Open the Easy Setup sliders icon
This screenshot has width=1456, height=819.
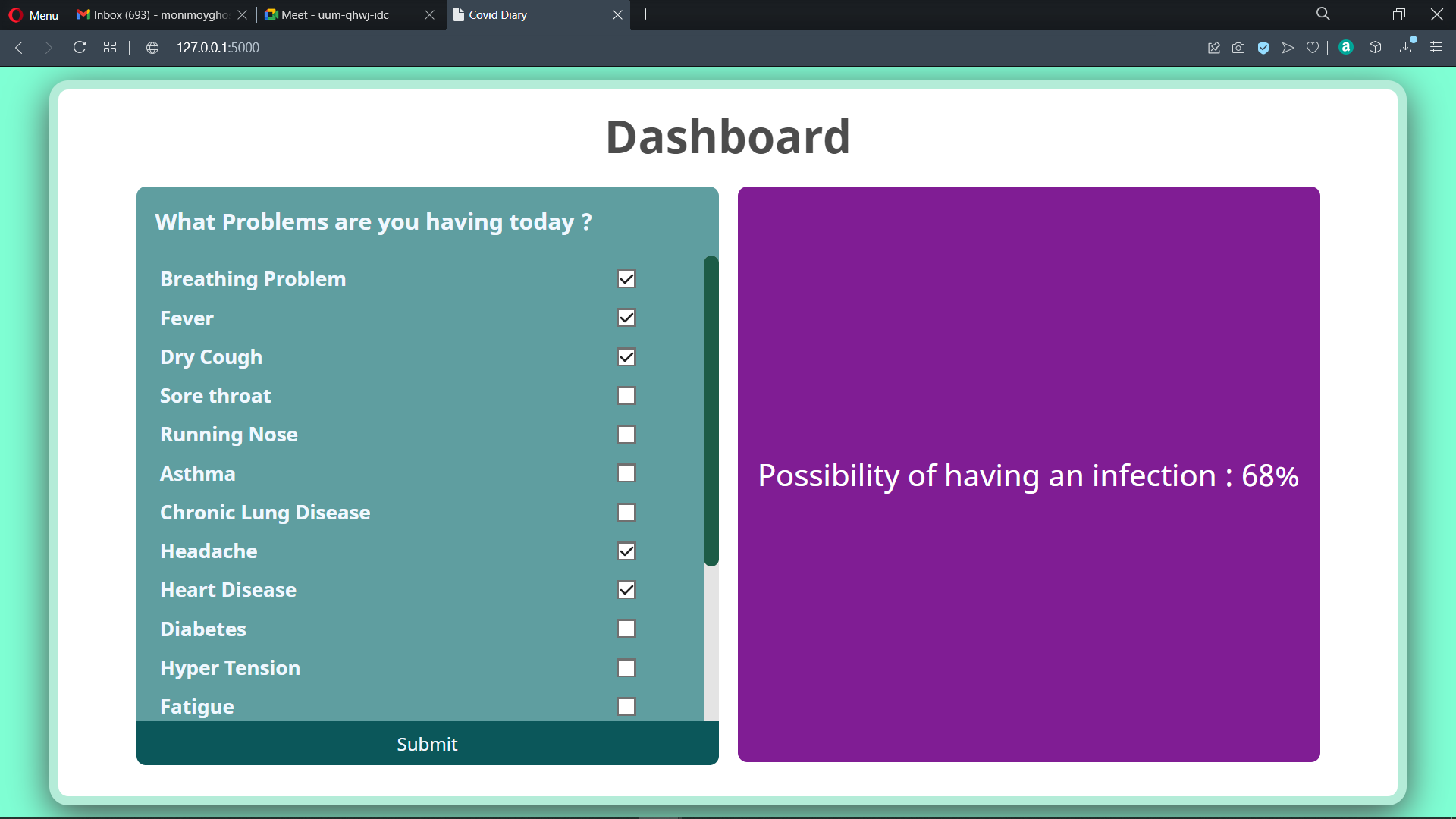(1436, 47)
